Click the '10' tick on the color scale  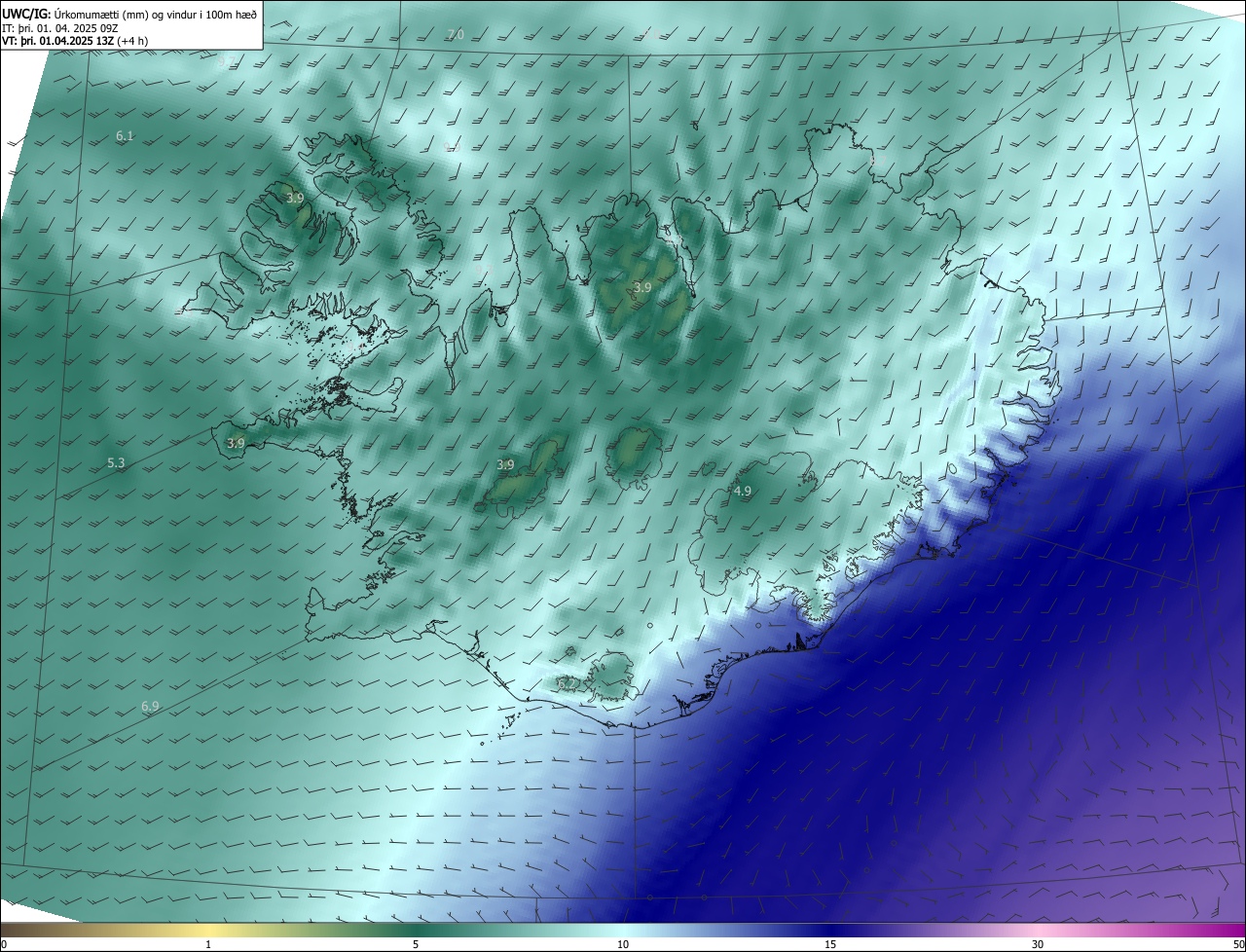(x=623, y=944)
